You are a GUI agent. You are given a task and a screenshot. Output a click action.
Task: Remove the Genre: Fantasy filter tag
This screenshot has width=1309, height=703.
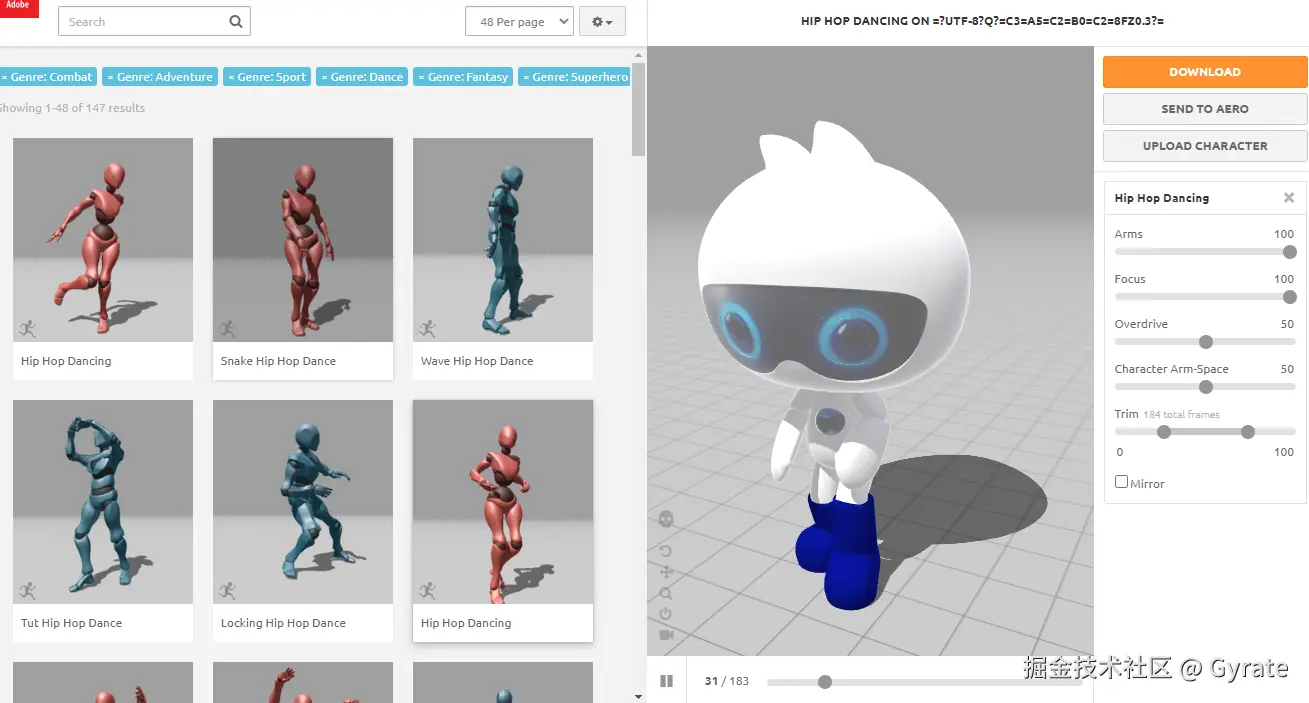point(421,77)
